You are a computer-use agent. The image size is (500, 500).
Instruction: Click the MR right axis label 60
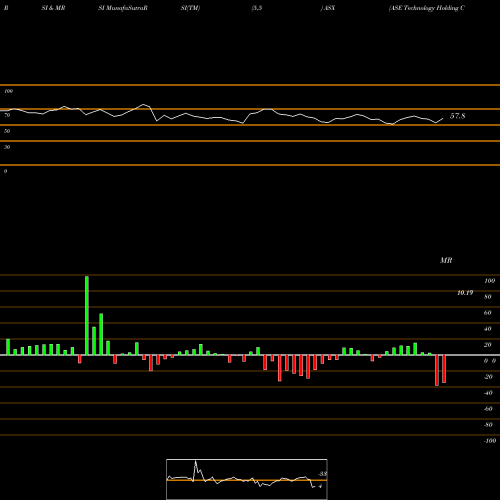[x=488, y=313]
